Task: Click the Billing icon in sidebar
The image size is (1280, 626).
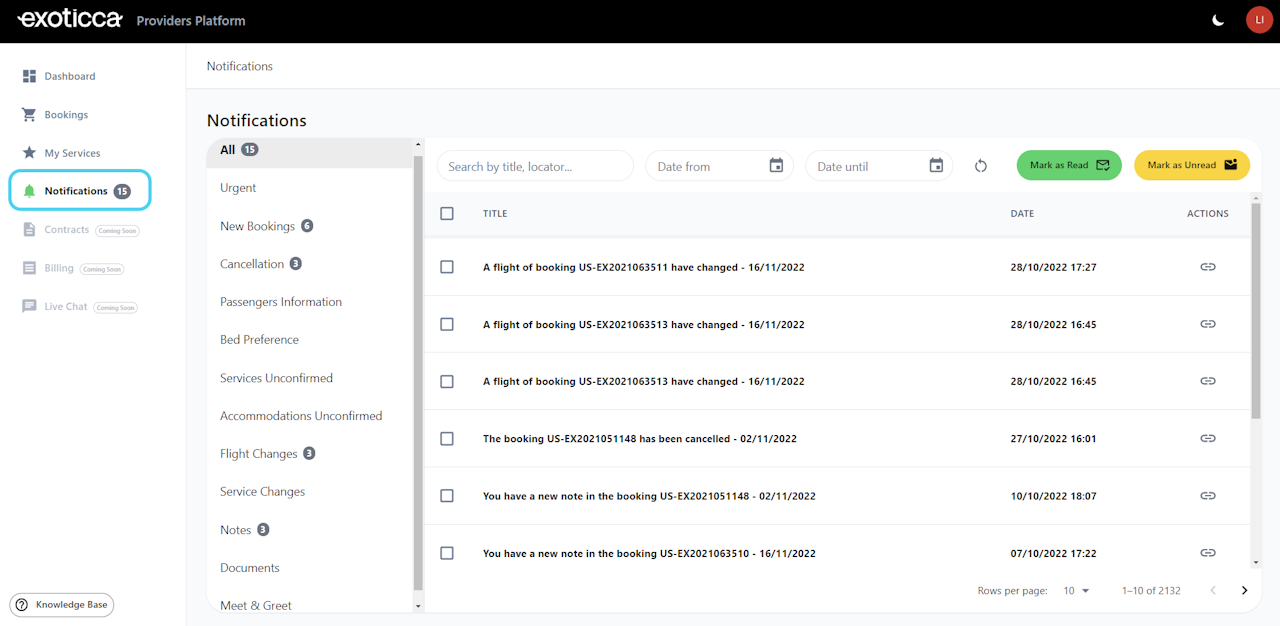Action: click(x=29, y=268)
